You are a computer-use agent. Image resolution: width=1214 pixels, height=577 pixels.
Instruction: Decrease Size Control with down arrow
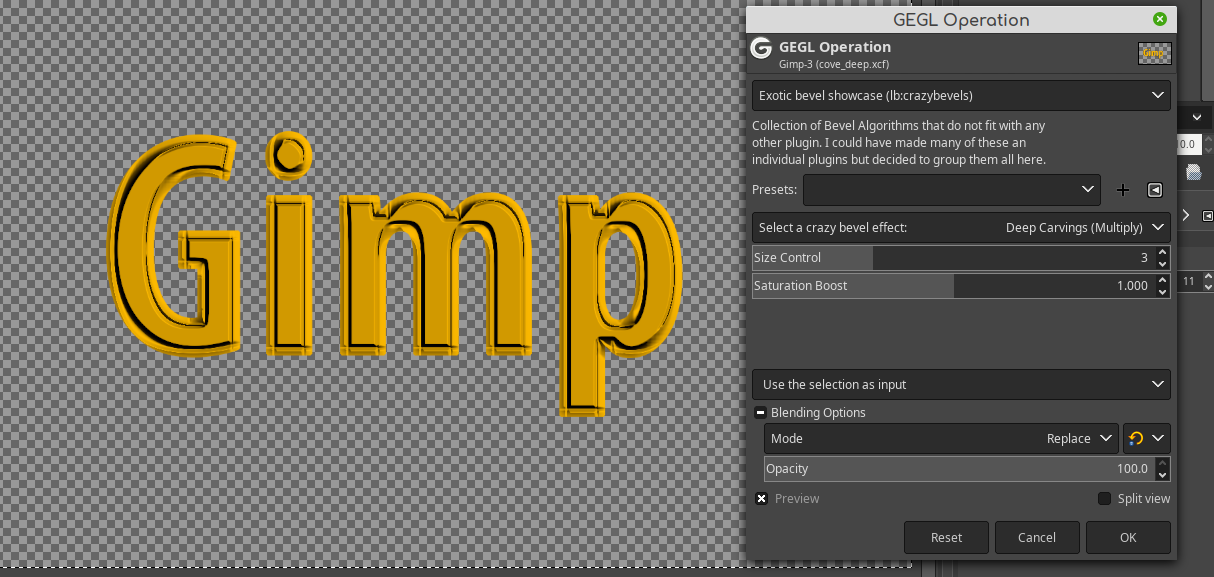(x=1162, y=263)
